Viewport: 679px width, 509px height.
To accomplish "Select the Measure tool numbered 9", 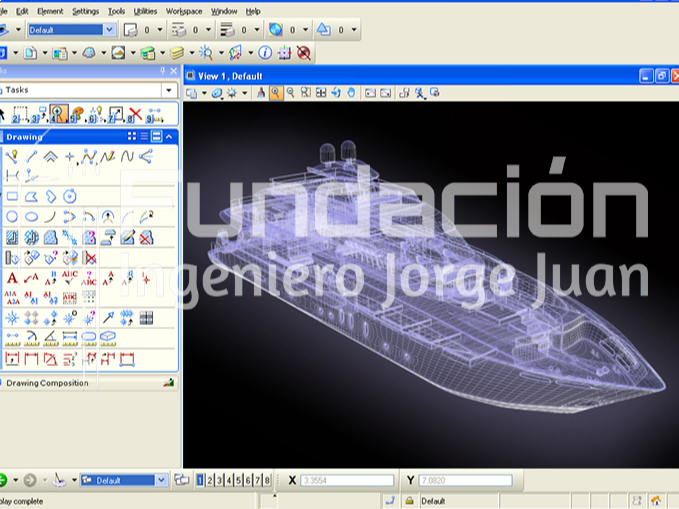I will pyautogui.click(x=155, y=115).
